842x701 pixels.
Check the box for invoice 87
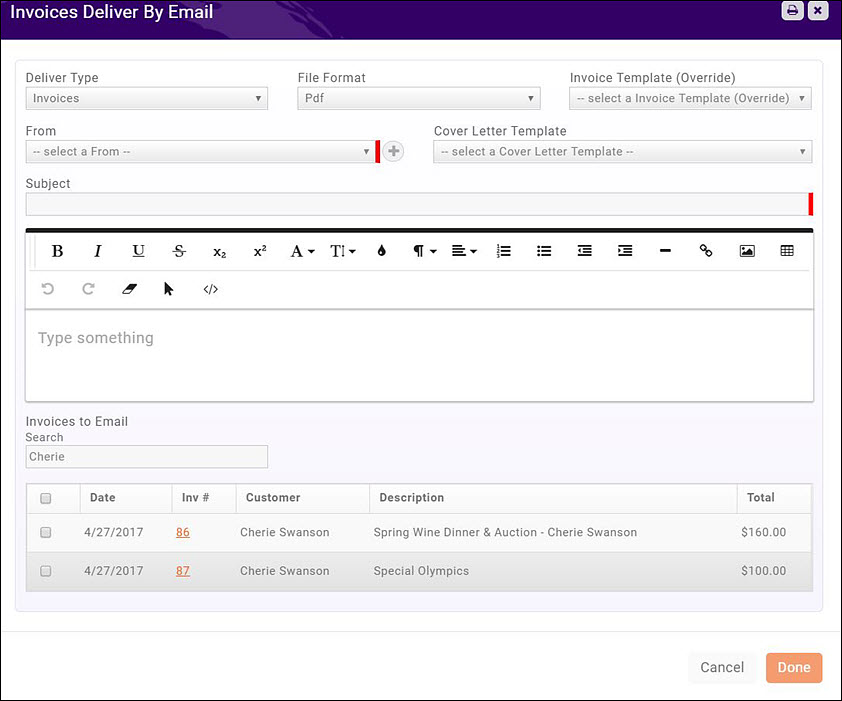45,571
